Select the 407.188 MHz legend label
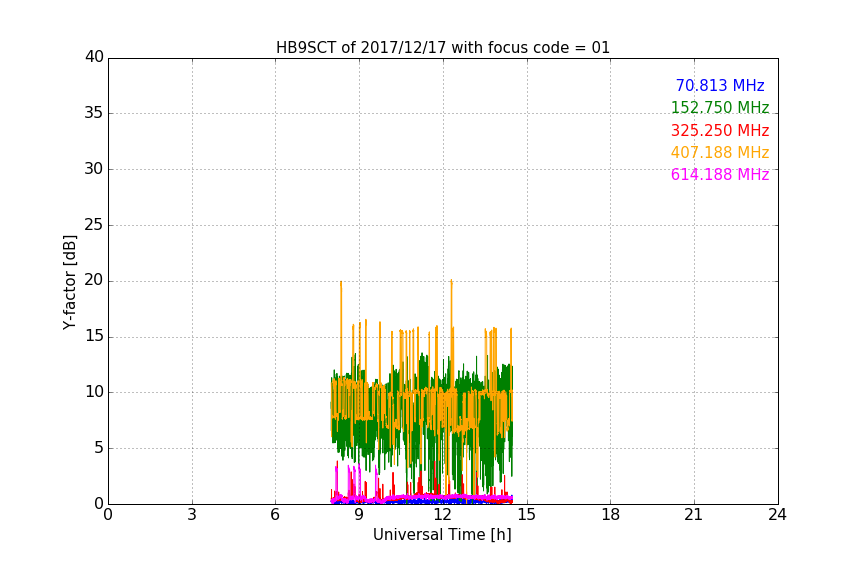864x576 pixels. click(x=720, y=152)
